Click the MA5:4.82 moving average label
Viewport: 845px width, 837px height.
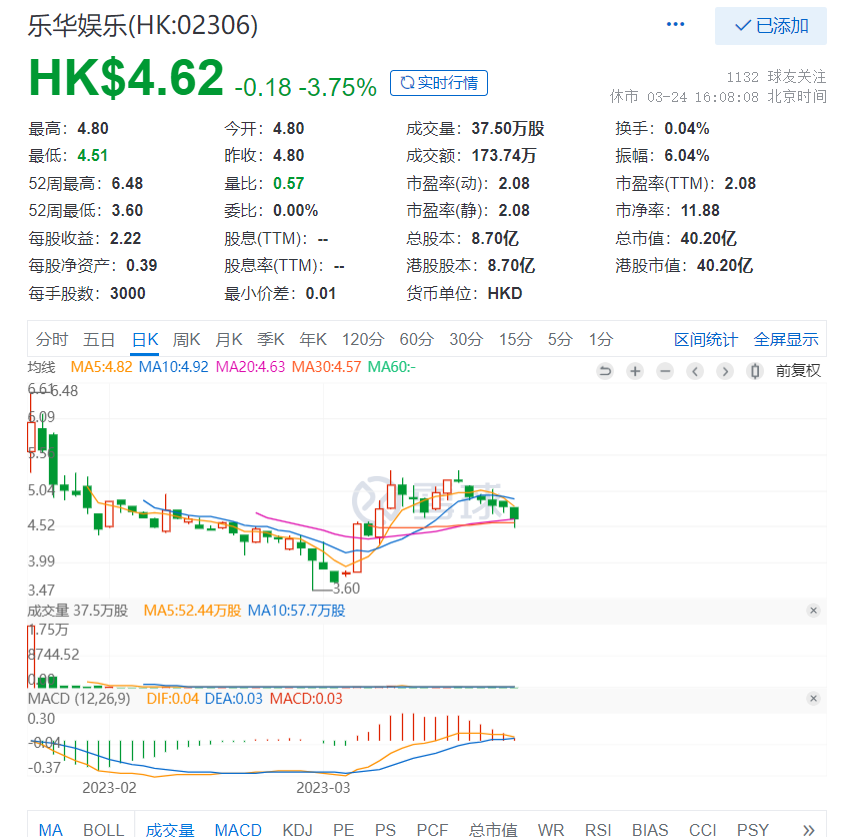101,367
